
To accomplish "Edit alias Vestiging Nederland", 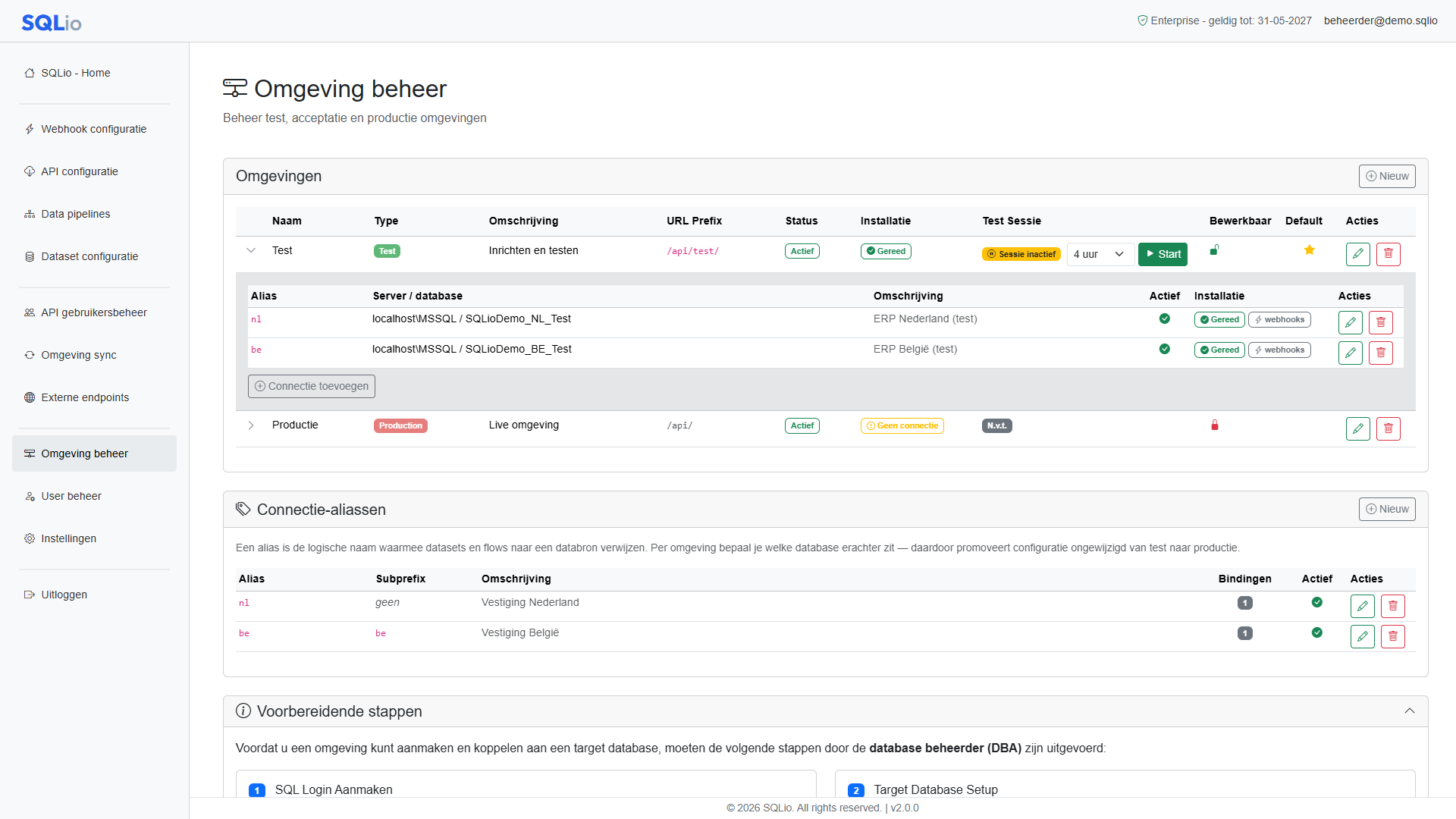I will pos(1362,606).
